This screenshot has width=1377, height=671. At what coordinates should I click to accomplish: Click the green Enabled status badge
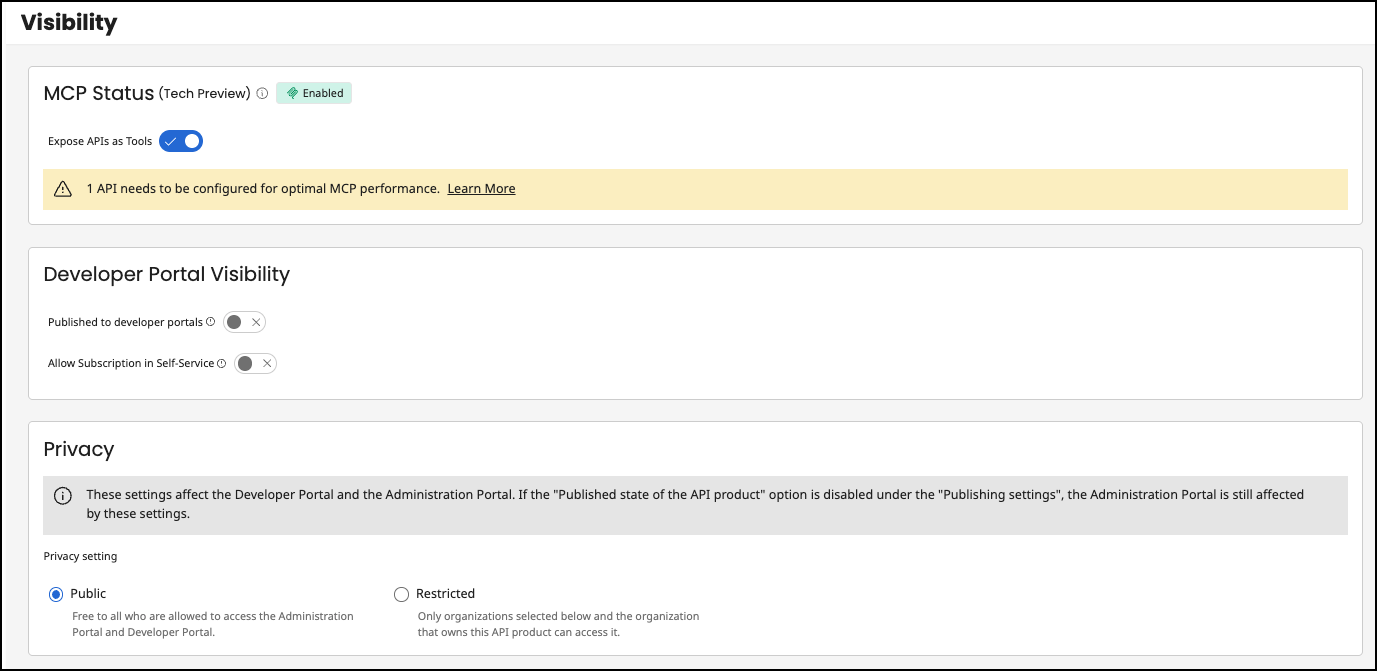coord(314,92)
